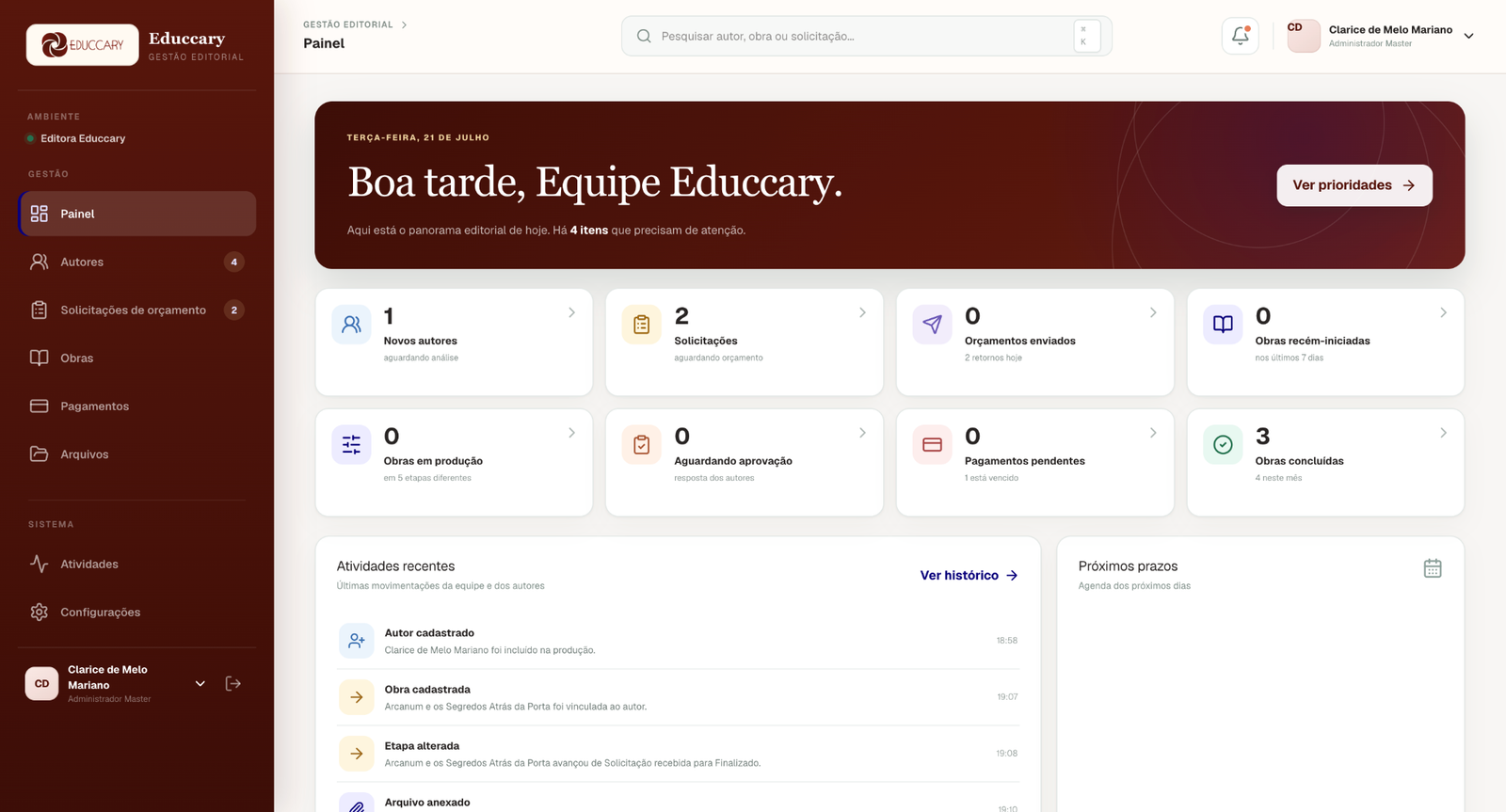Click Ver histórico link

pos(969,575)
